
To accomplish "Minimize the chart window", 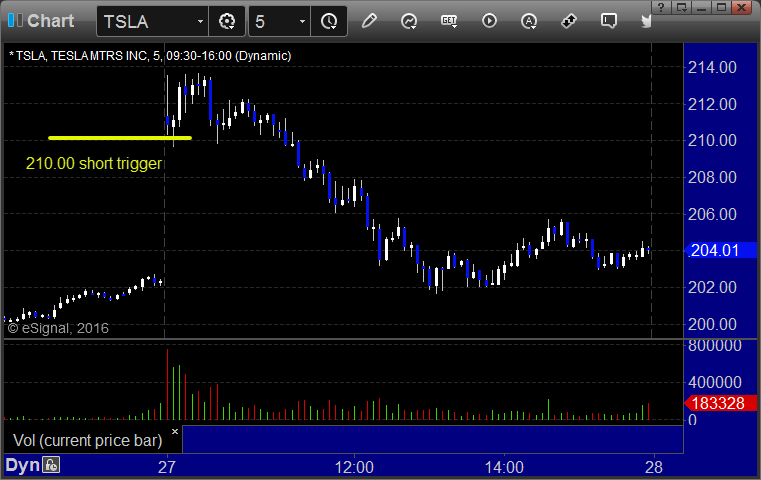I will (x=701, y=7).
